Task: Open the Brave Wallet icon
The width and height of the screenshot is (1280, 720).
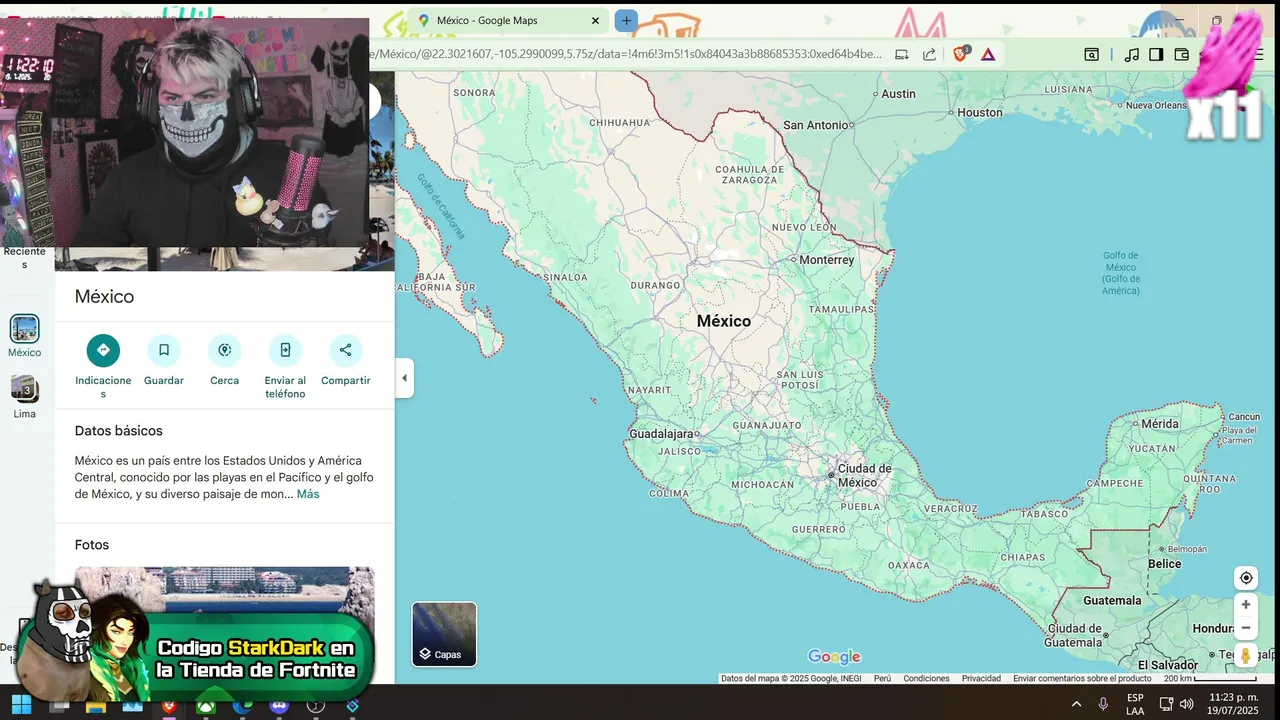Action: pyautogui.click(x=1181, y=54)
